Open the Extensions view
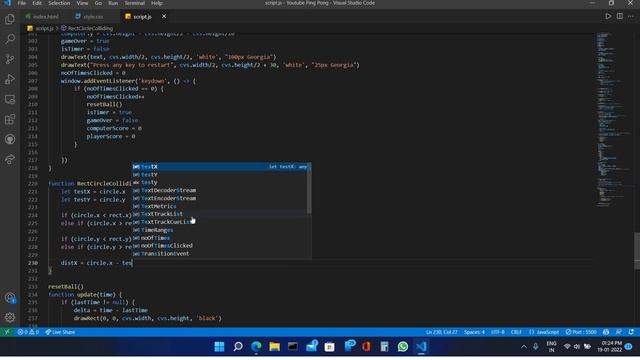 10,119
